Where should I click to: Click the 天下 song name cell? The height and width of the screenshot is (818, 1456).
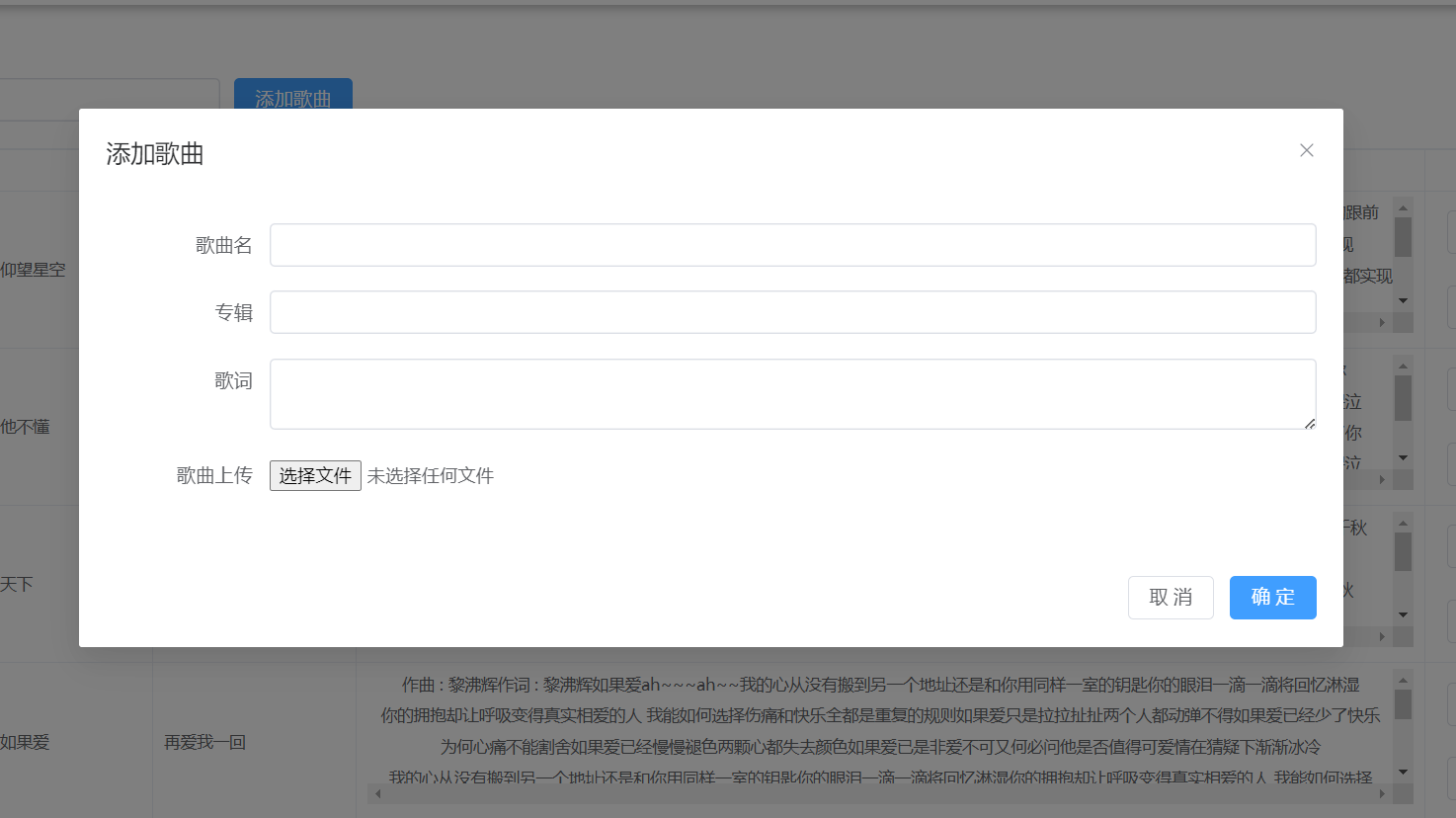point(17,584)
